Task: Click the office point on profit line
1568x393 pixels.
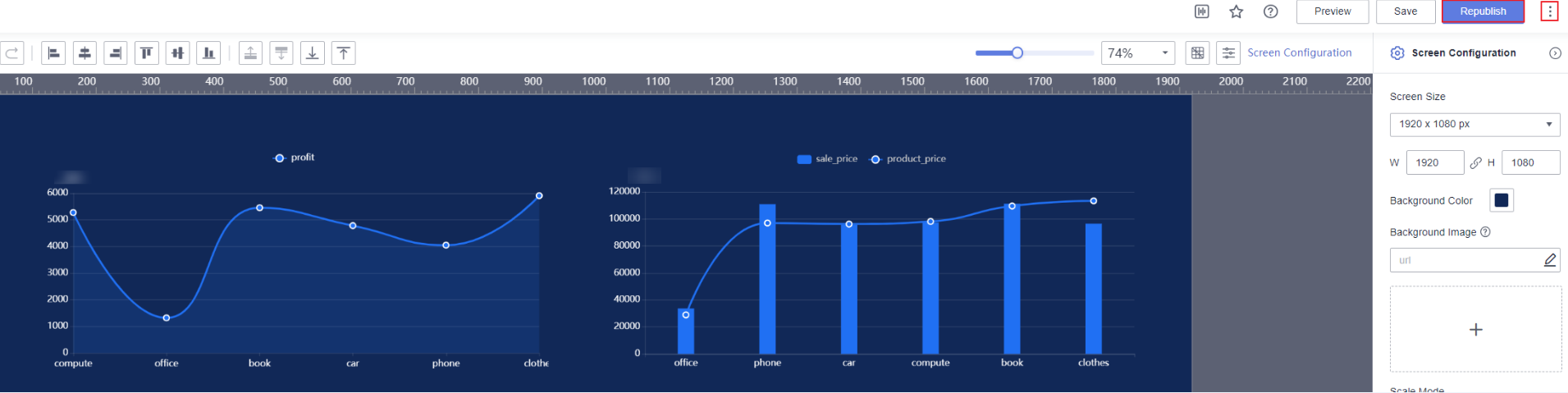Action: (167, 318)
